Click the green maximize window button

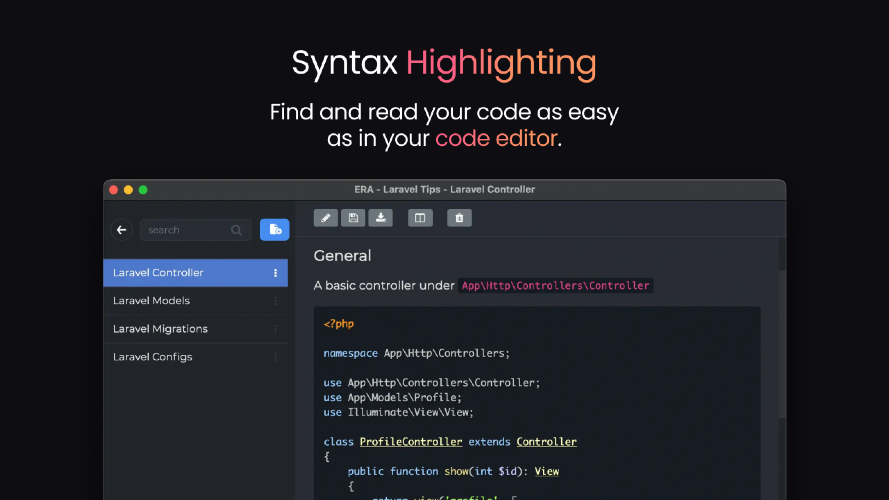[143, 190]
